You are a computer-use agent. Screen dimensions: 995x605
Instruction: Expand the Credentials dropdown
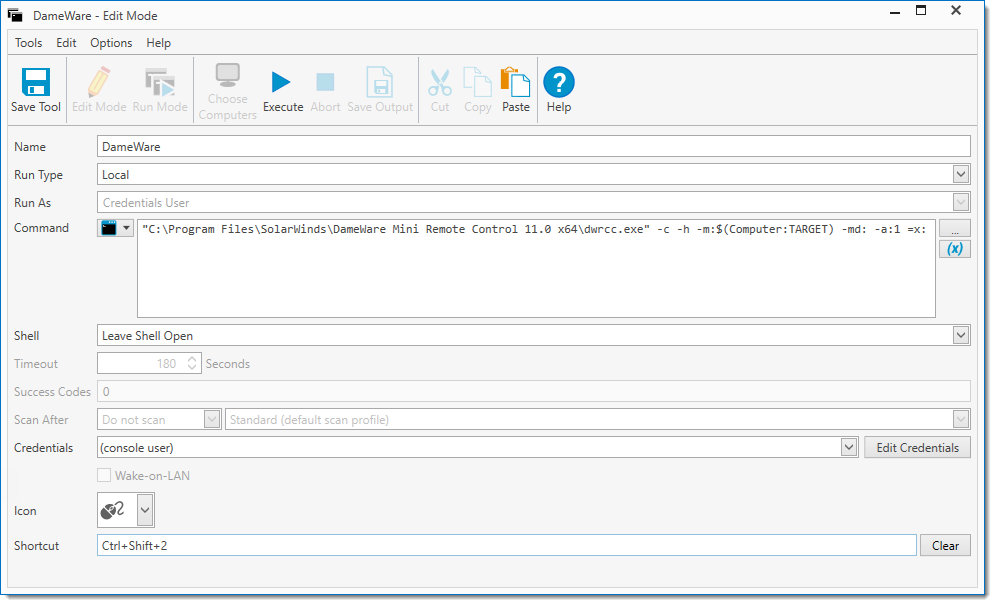849,448
